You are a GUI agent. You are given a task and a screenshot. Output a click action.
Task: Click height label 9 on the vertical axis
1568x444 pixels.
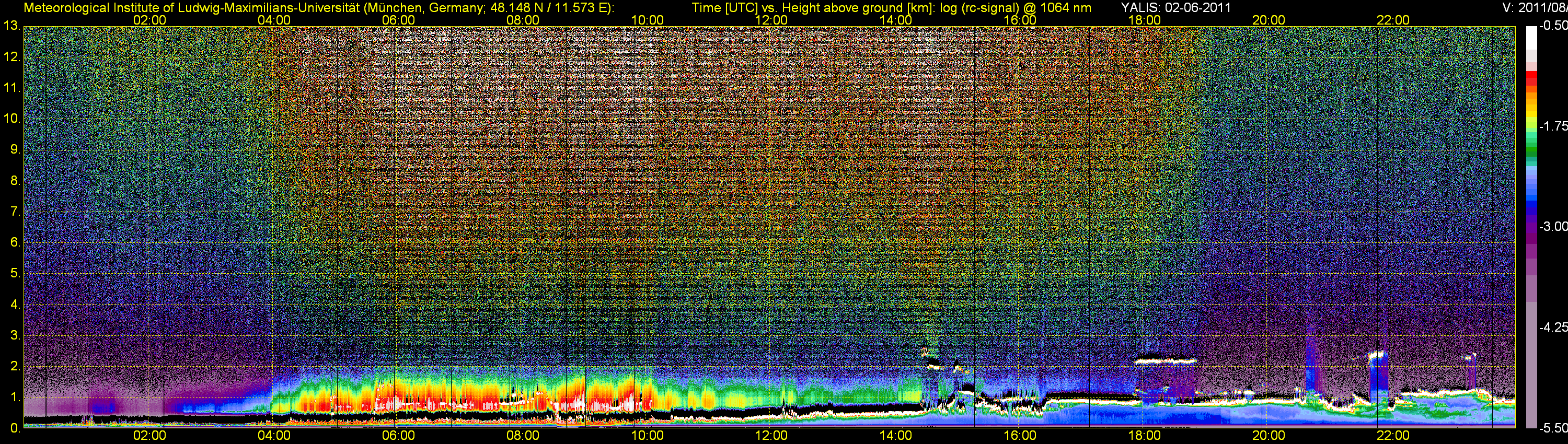pyautogui.click(x=15, y=149)
